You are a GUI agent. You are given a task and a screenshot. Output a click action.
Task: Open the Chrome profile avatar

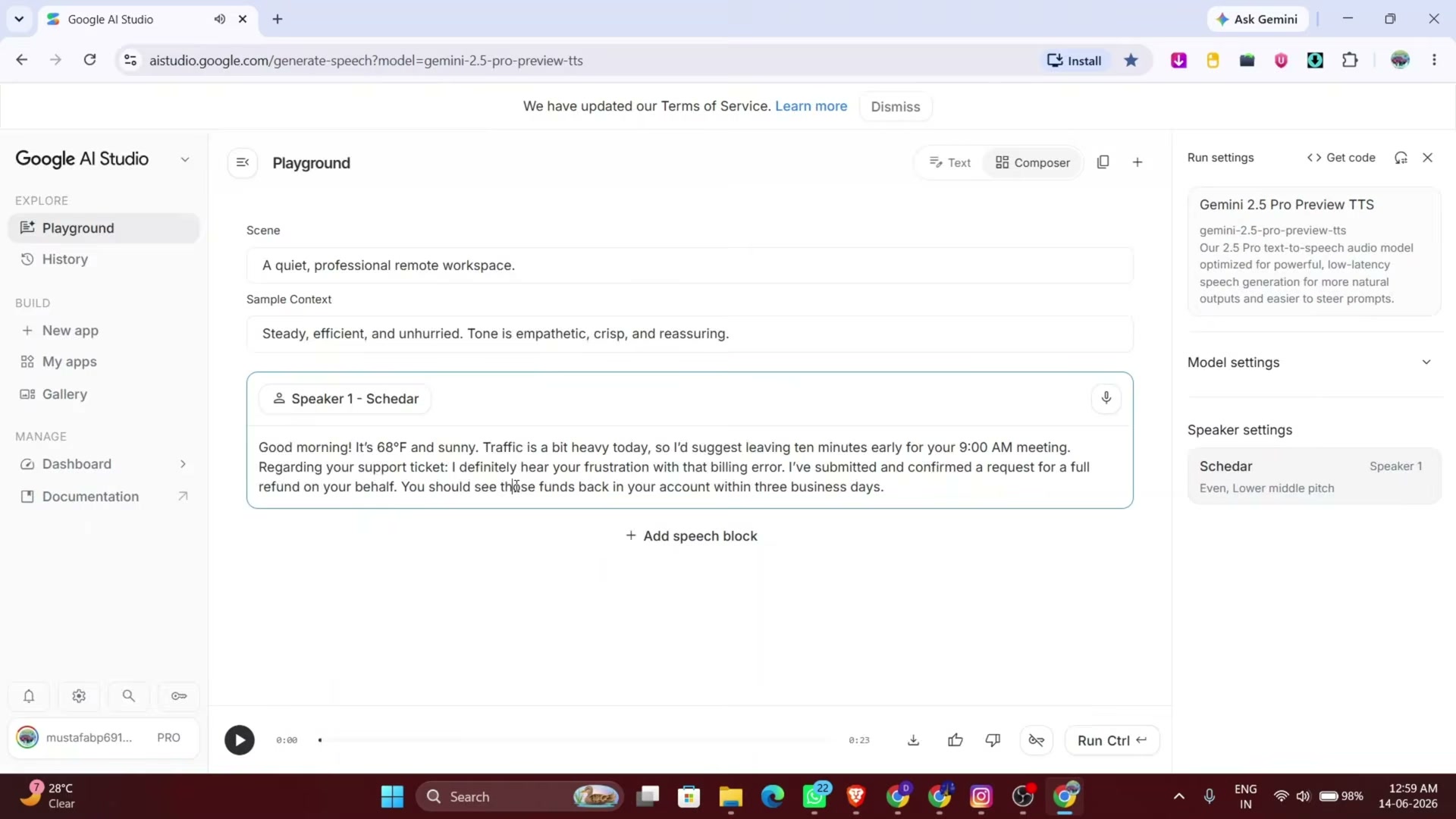click(1400, 60)
